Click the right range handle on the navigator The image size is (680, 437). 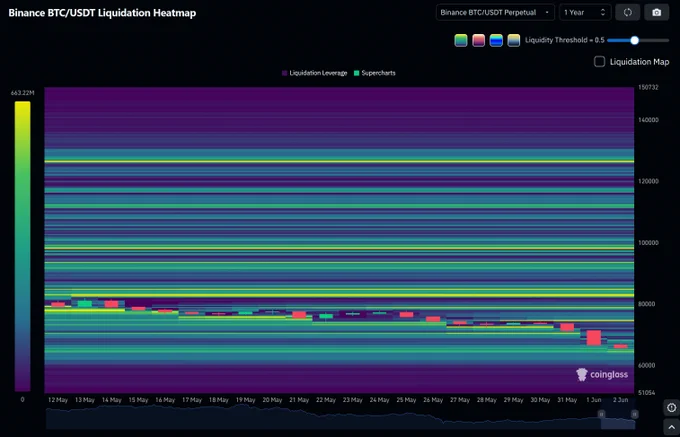click(634, 414)
